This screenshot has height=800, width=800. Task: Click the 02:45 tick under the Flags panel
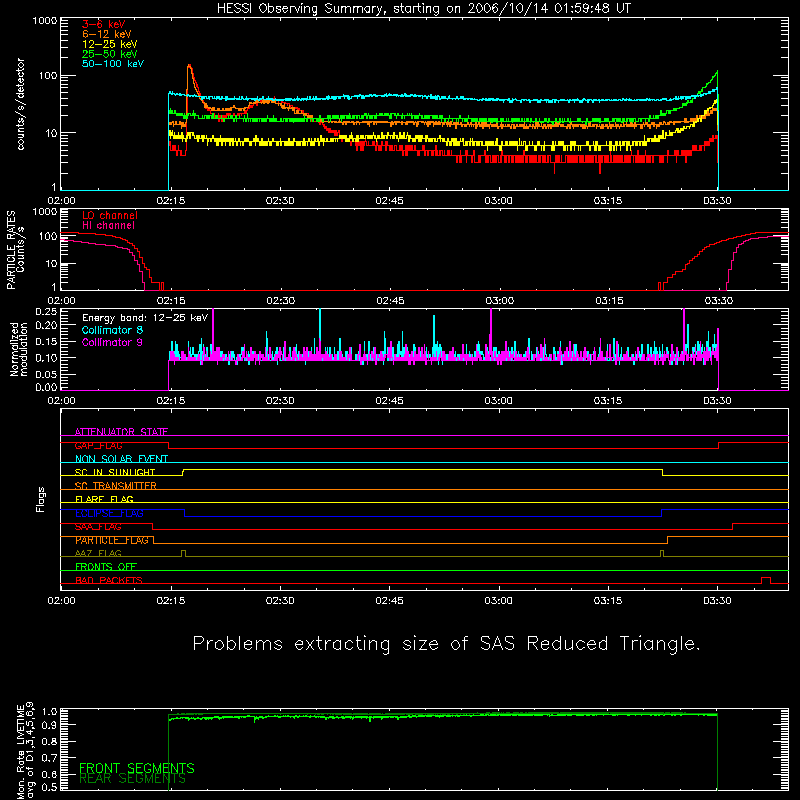pyautogui.click(x=389, y=601)
